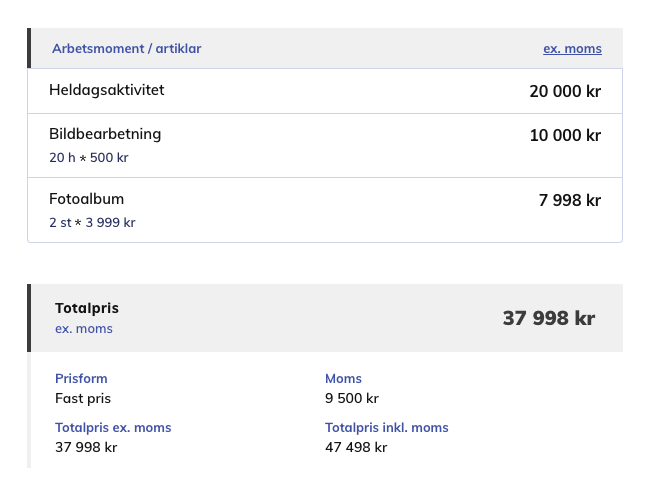
Task: Click the 10 000 kr amount
Action: pos(565,135)
